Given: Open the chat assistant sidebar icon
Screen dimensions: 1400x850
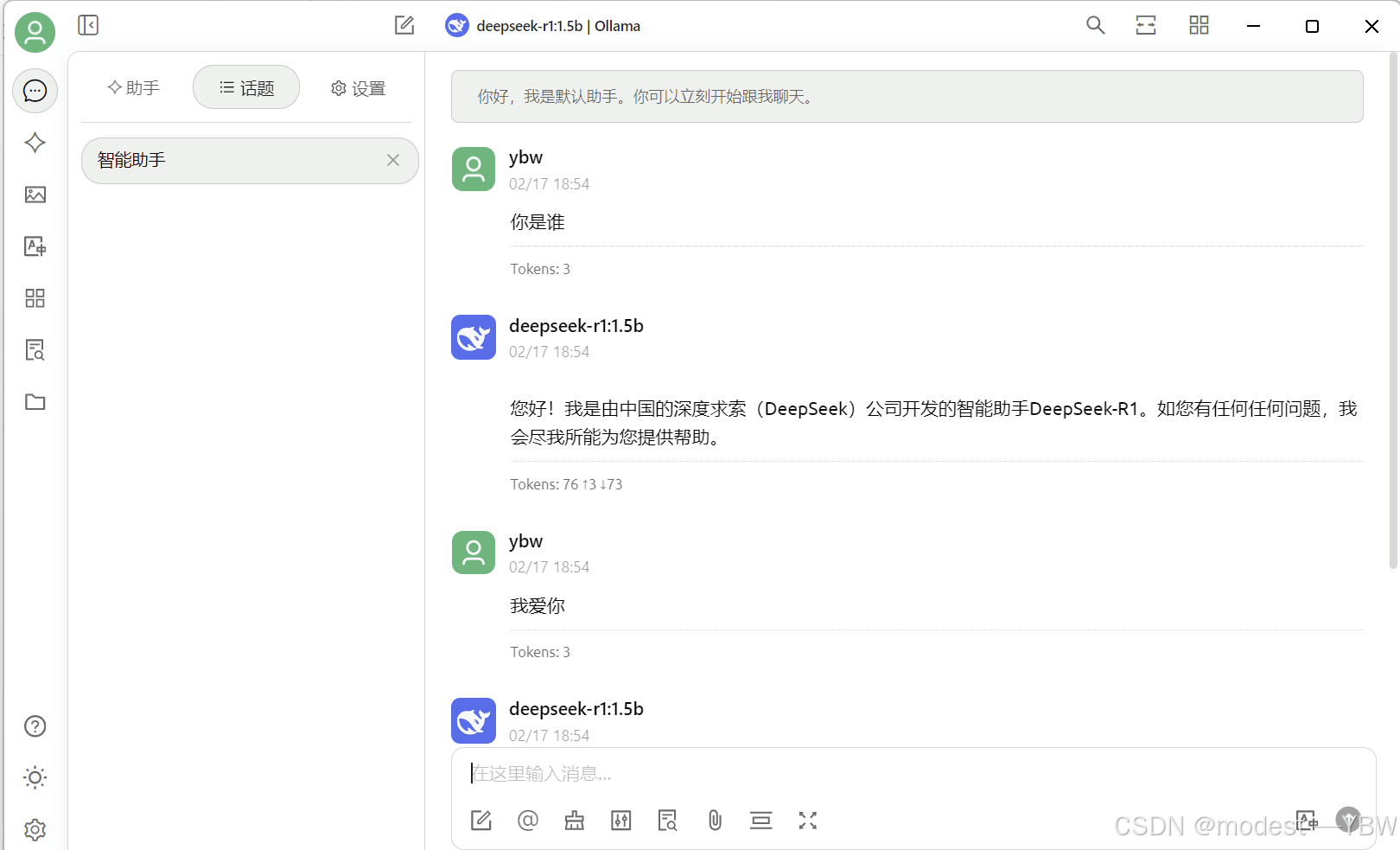Looking at the screenshot, I should [35, 91].
